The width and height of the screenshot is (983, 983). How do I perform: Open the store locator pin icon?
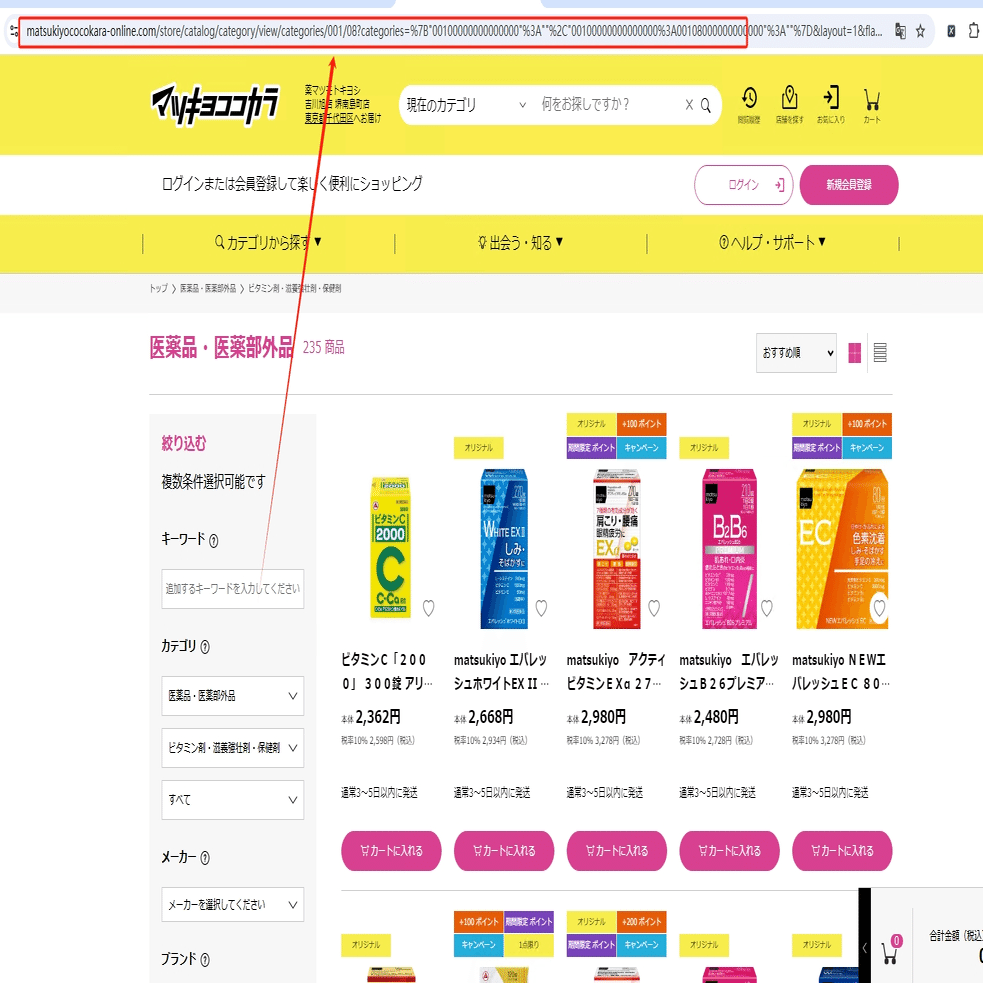coord(789,105)
